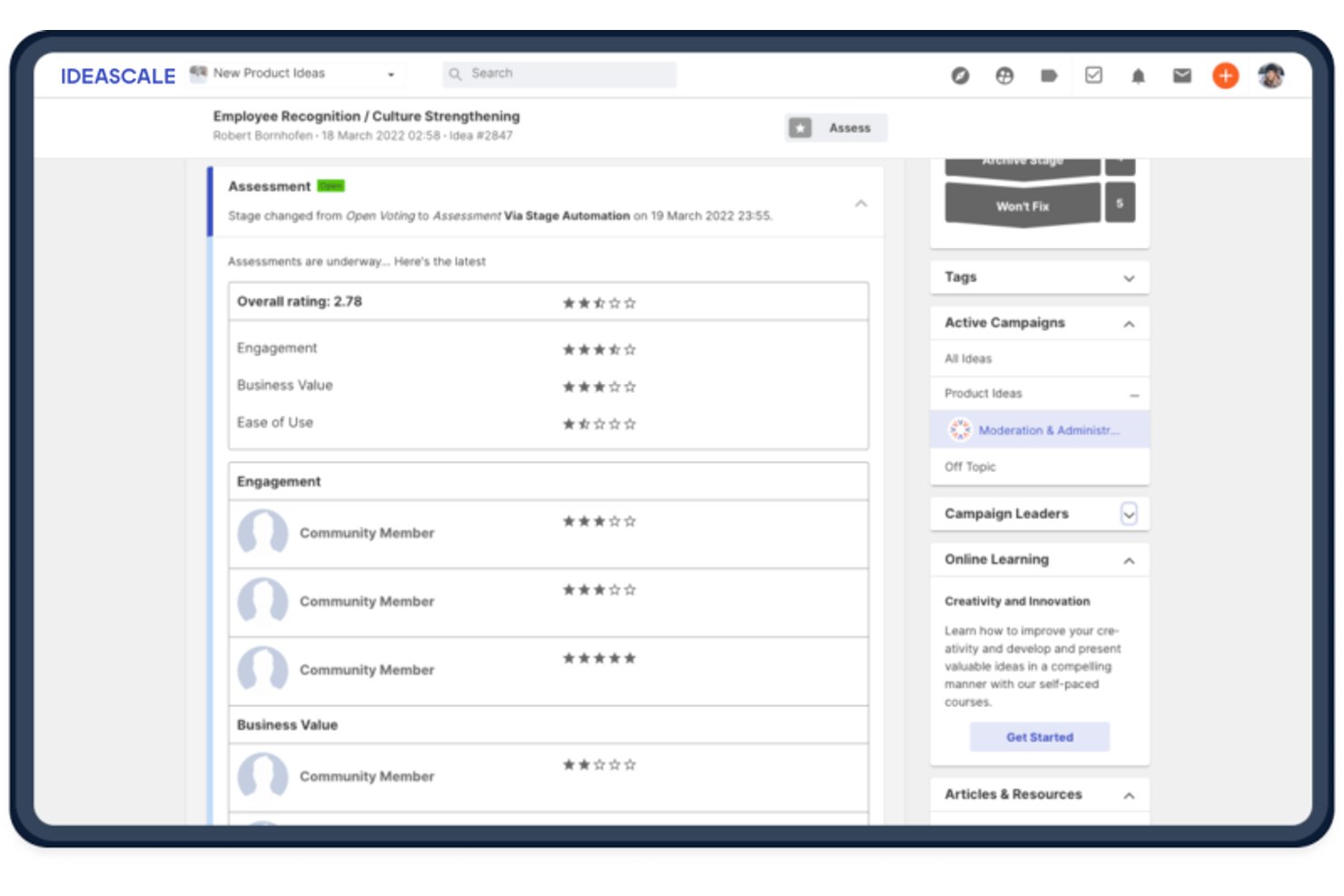Viewport: 1344px width, 896px height.
Task: Click the Creativity and Innovation heading
Action: pos(1017,601)
